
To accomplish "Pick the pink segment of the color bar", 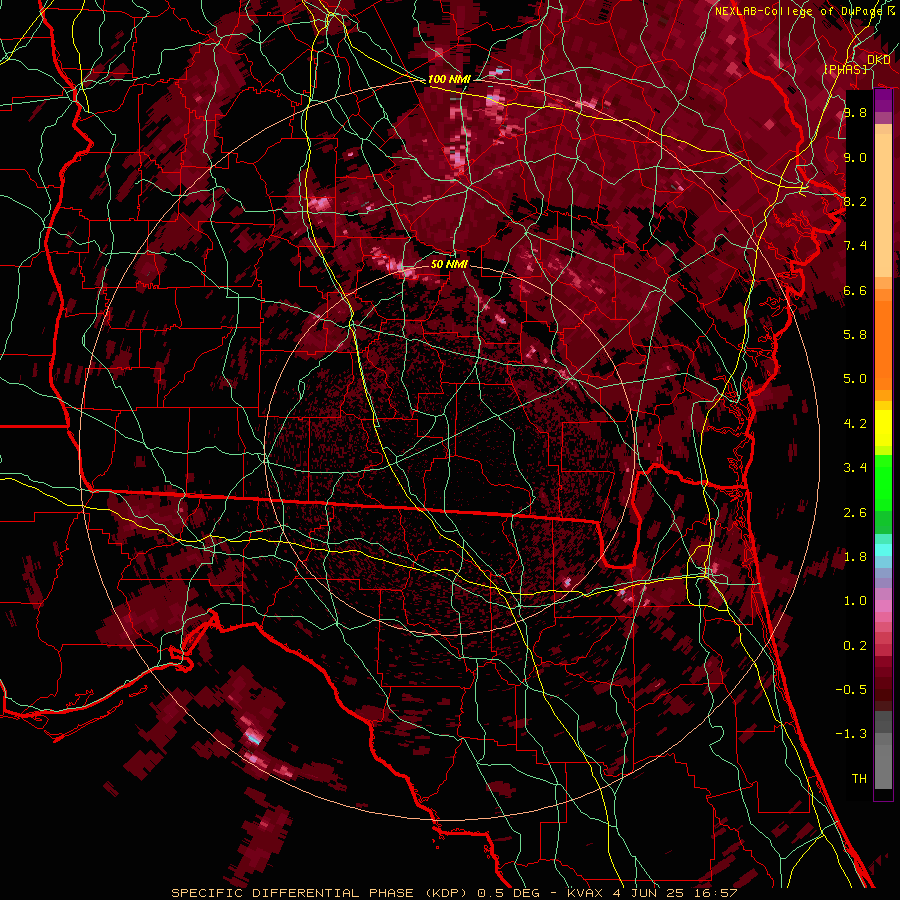I will tap(883, 605).
